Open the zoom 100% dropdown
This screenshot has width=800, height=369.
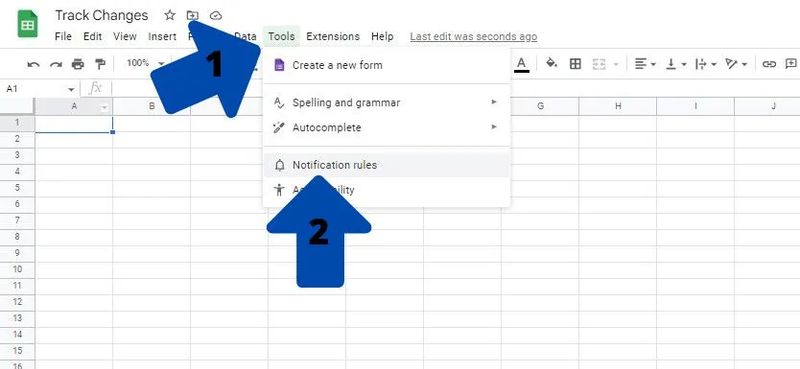coord(145,64)
